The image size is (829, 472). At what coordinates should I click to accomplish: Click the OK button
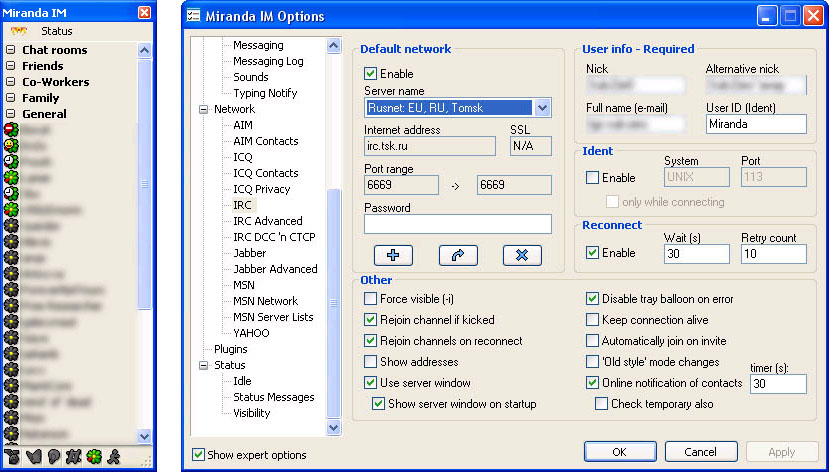(x=620, y=452)
